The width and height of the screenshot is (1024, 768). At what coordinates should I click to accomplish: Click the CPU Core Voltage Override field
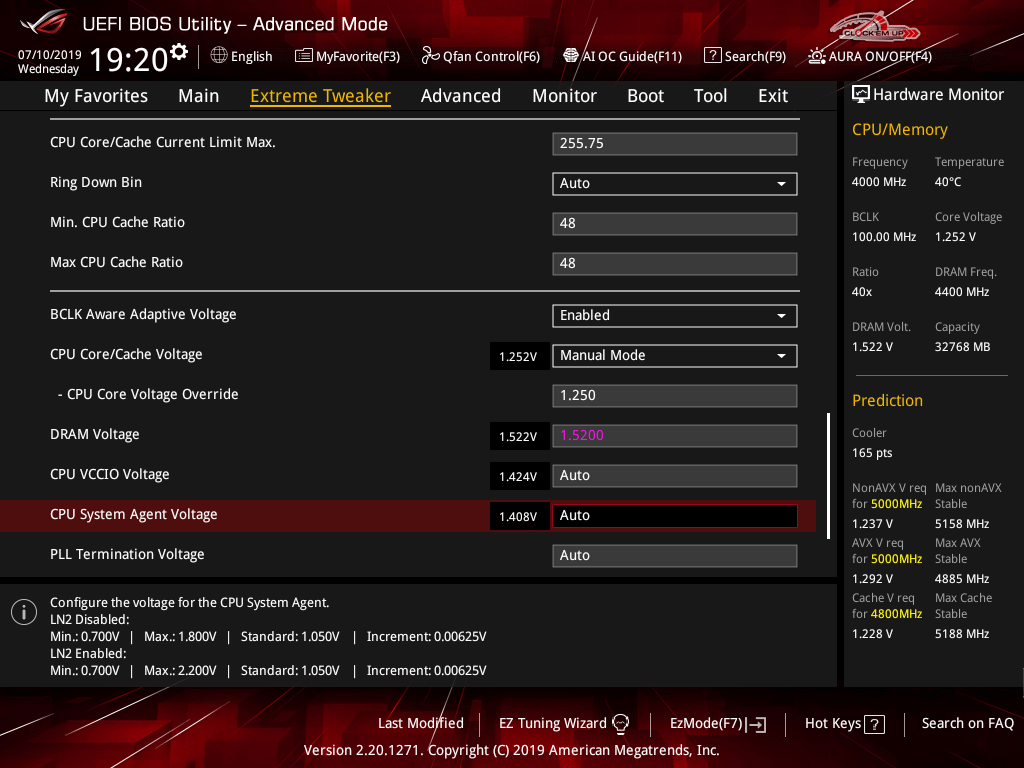[674, 395]
